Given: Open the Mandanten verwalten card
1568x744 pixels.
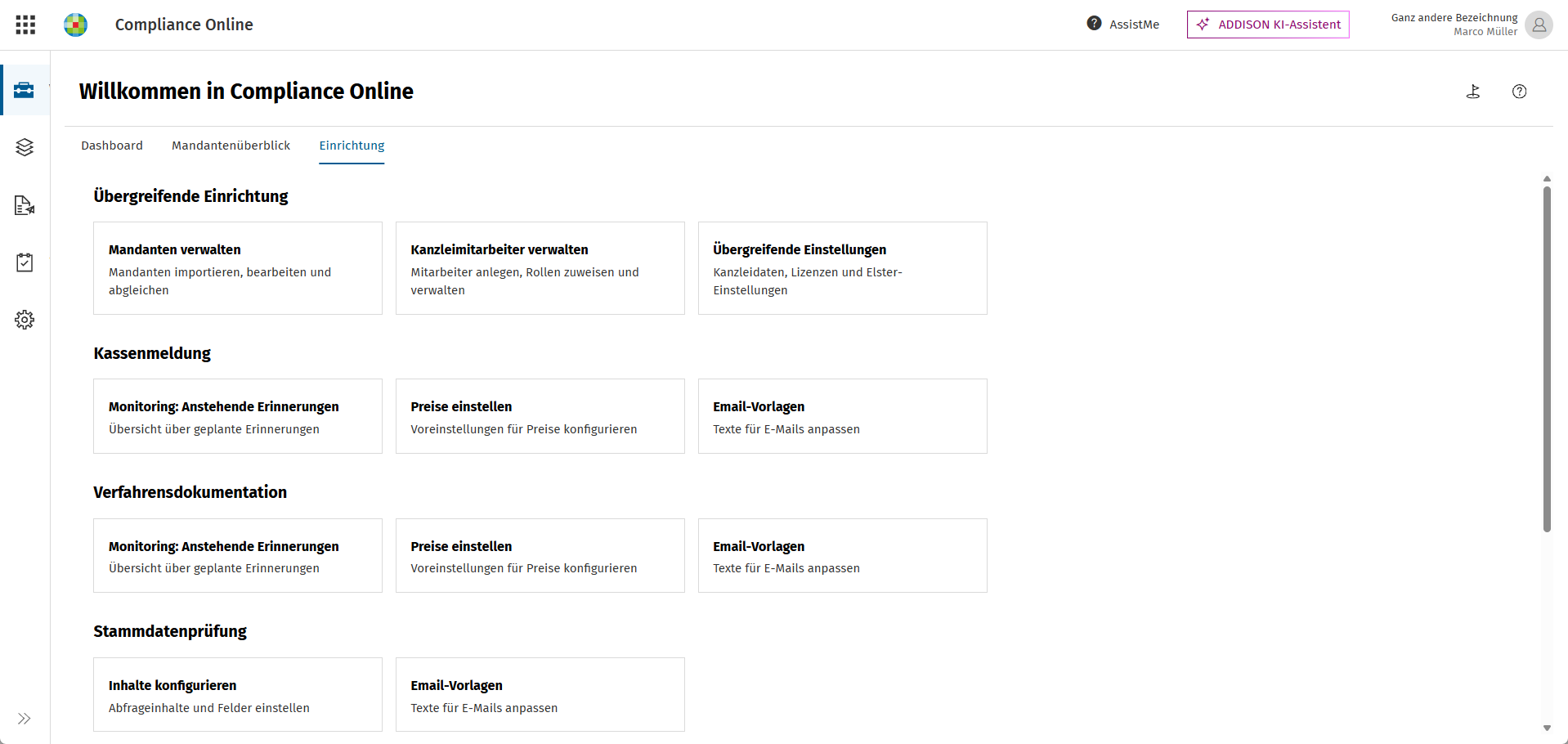Looking at the screenshot, I should (238, 268).
